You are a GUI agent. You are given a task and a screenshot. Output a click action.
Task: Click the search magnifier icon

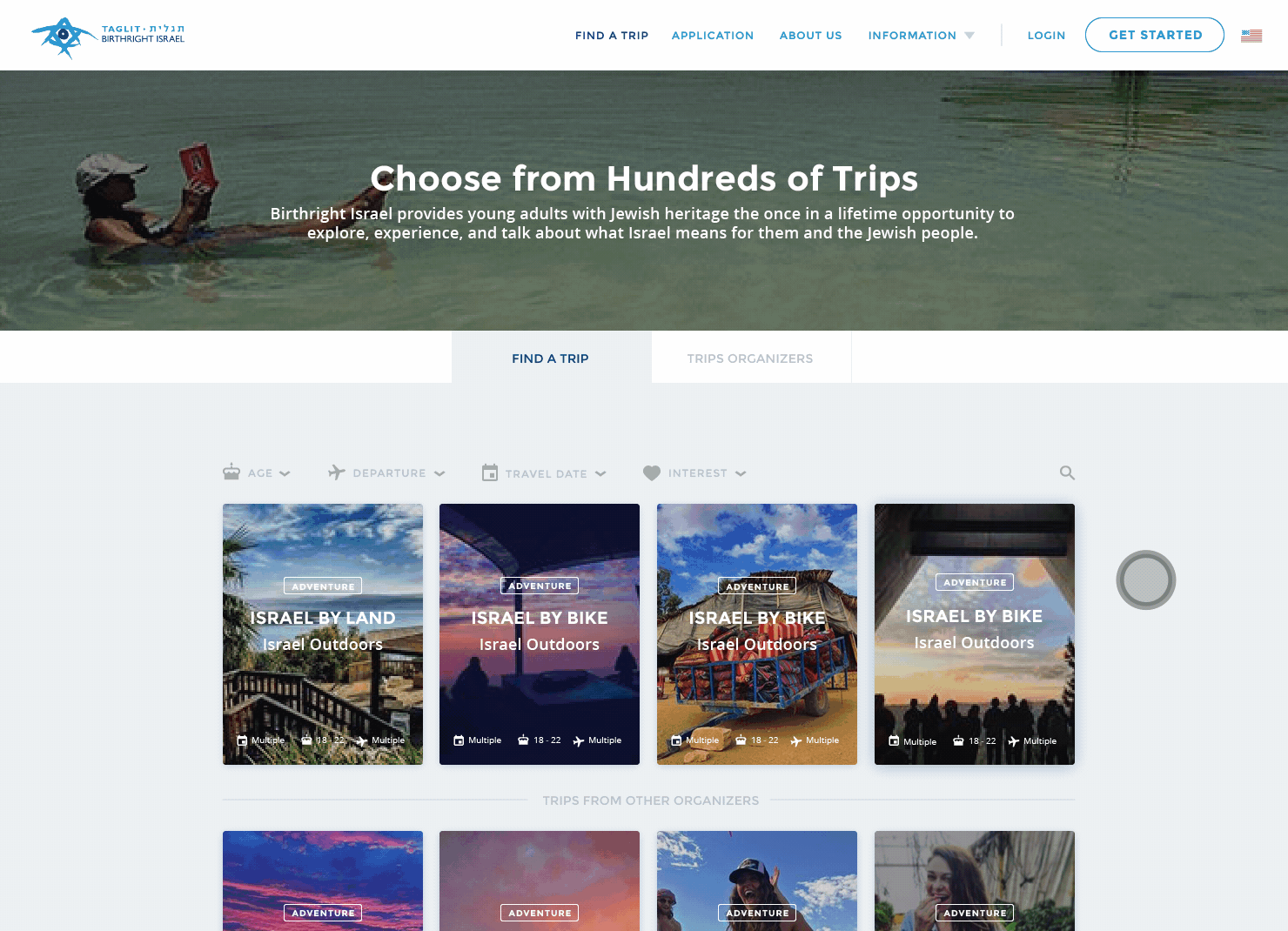click(x=1067, y=472)
